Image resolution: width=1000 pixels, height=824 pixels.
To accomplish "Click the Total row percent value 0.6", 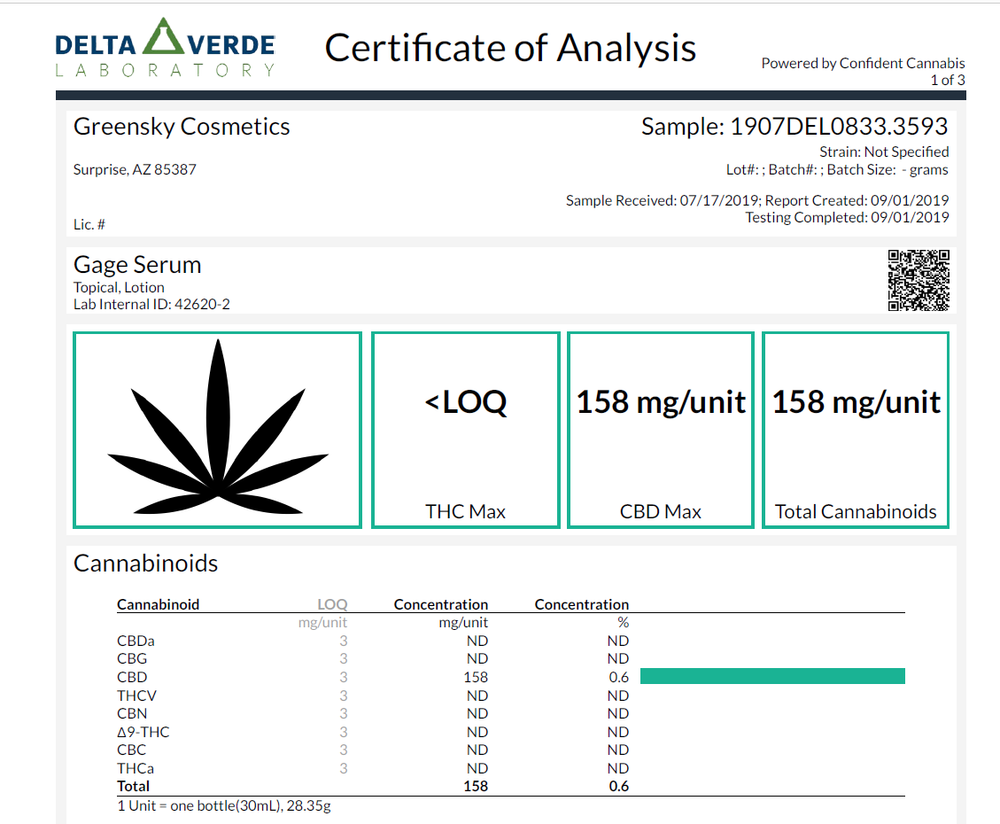I will click(x=619, y=786).
